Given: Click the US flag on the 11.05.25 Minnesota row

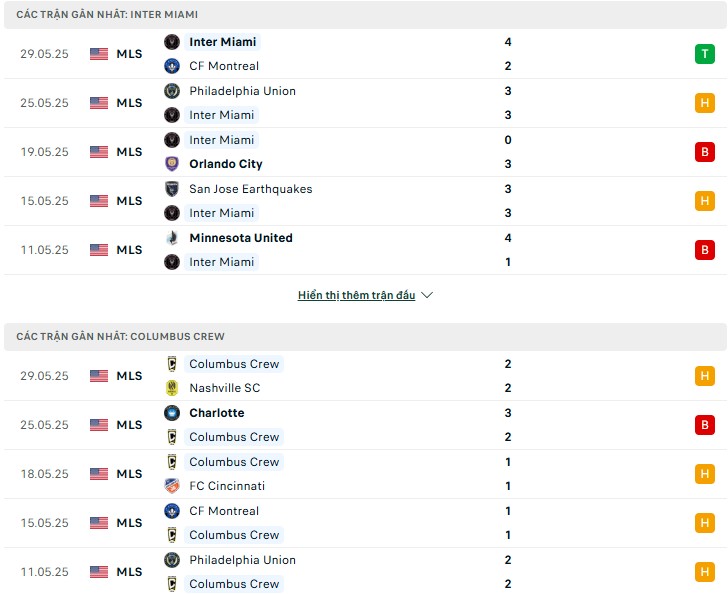Looking at the screenshot, I should (x=99, y=250).
